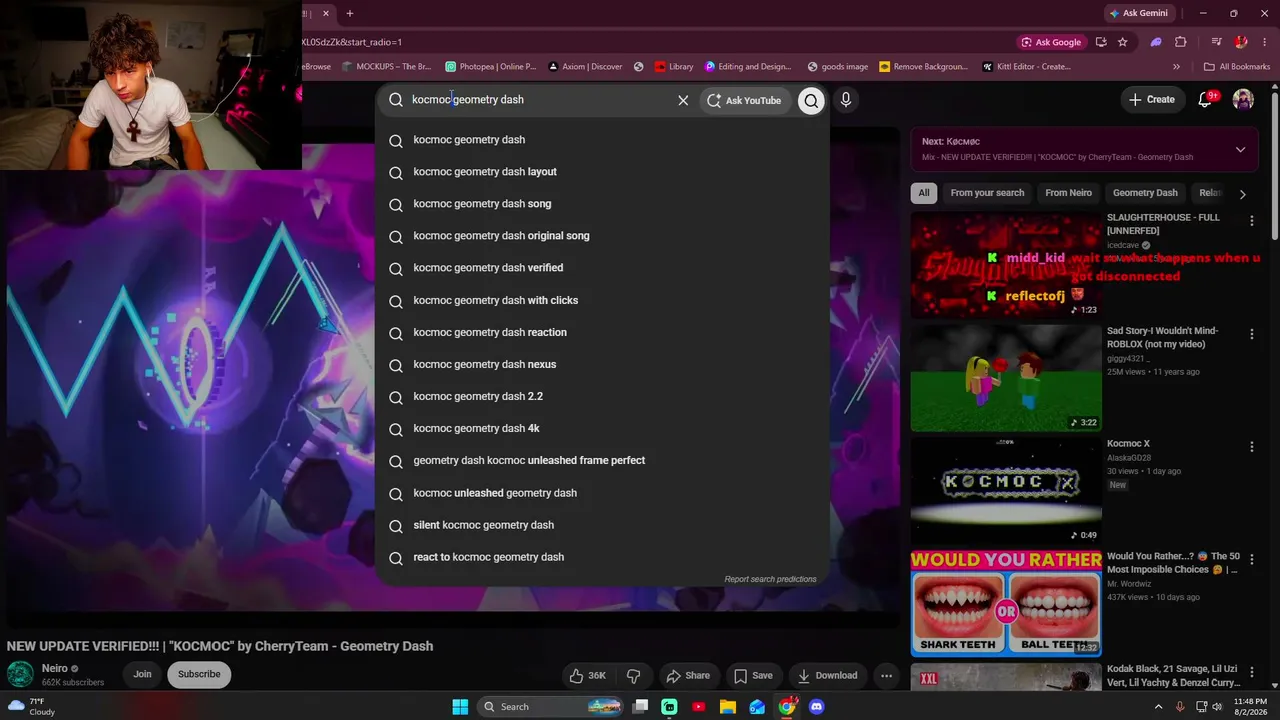Image resolution: width=1280 pixels, height=720 pixels.
Task: Choose suggestion 'silent kocmoc geometry dash'
Action: [602, 525]
